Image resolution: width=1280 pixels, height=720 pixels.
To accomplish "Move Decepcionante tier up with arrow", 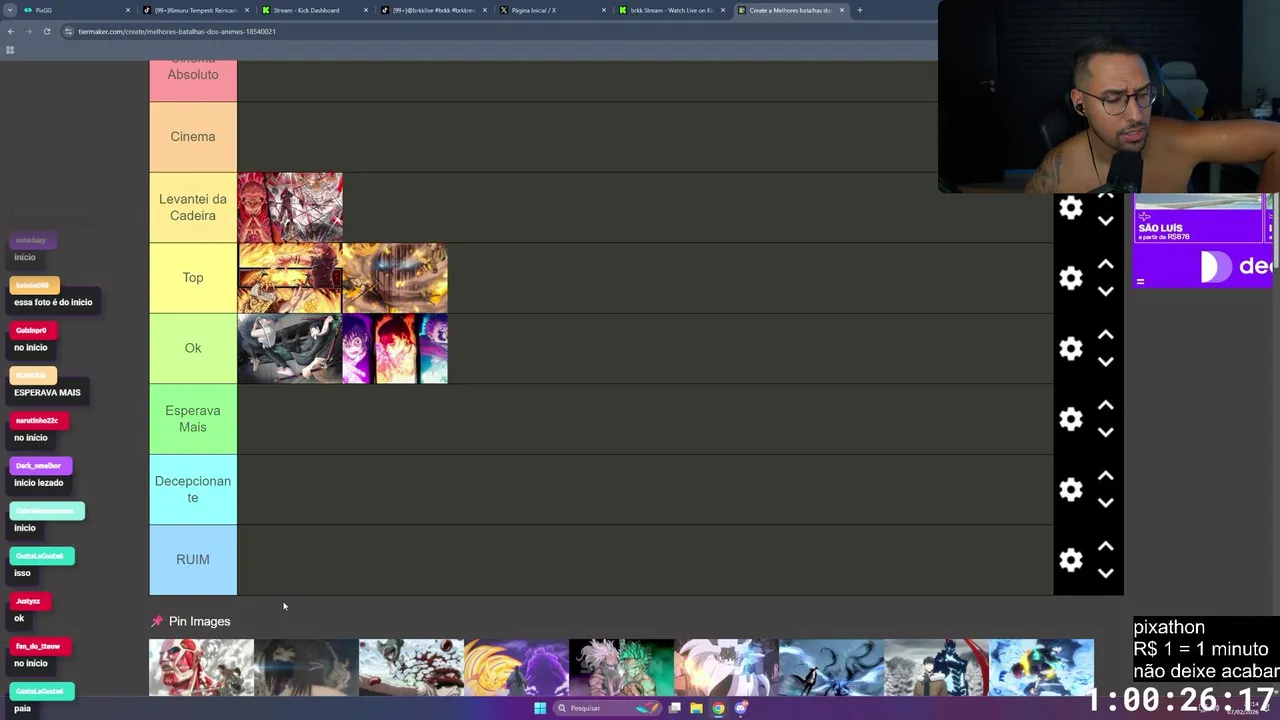I will pyautogui.click(x=1105, y=476).
